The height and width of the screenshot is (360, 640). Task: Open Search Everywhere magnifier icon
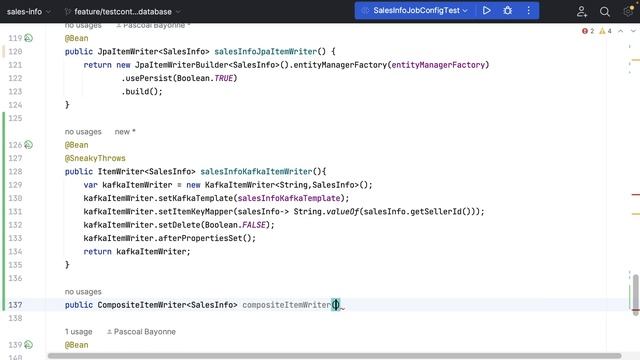(604, 11)
